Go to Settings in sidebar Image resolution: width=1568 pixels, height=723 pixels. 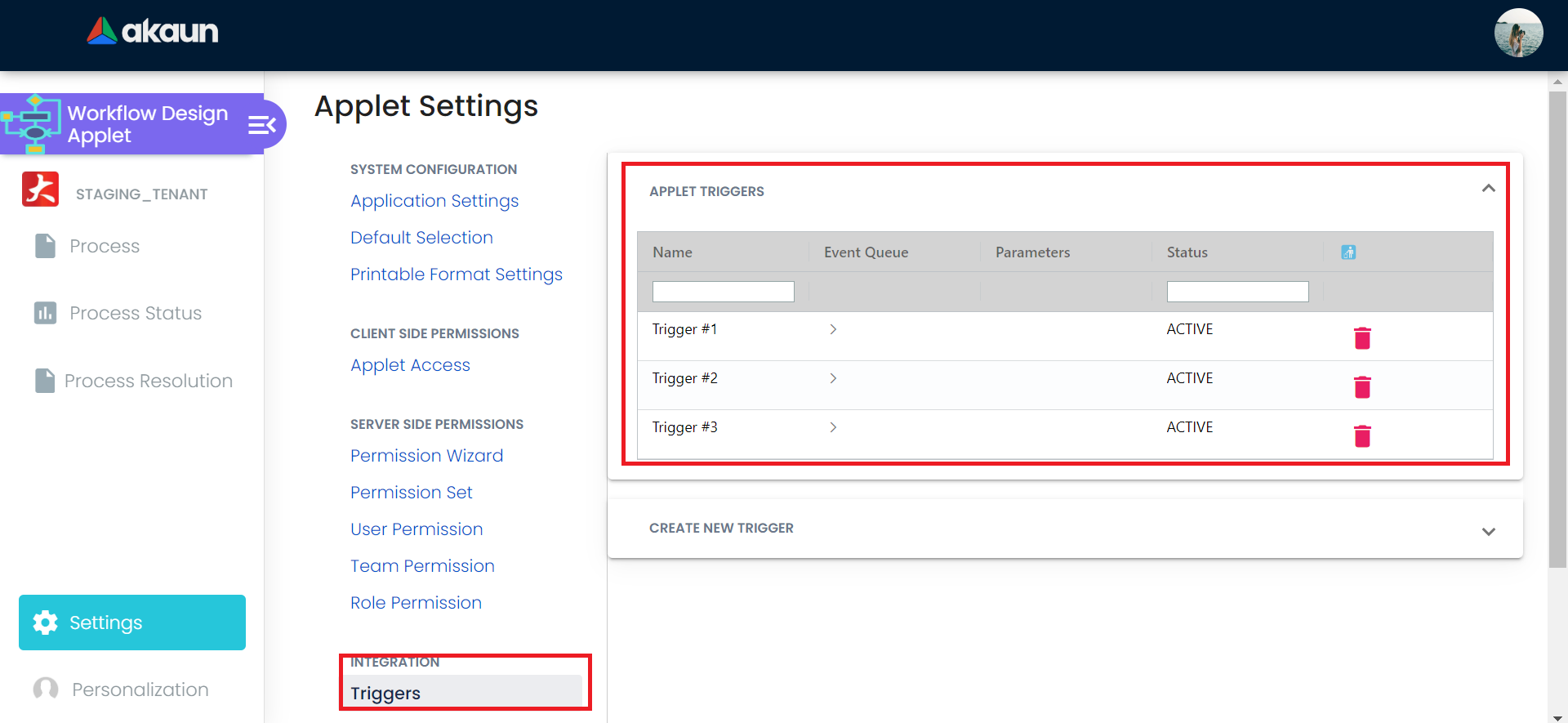(x=132, y=623)
